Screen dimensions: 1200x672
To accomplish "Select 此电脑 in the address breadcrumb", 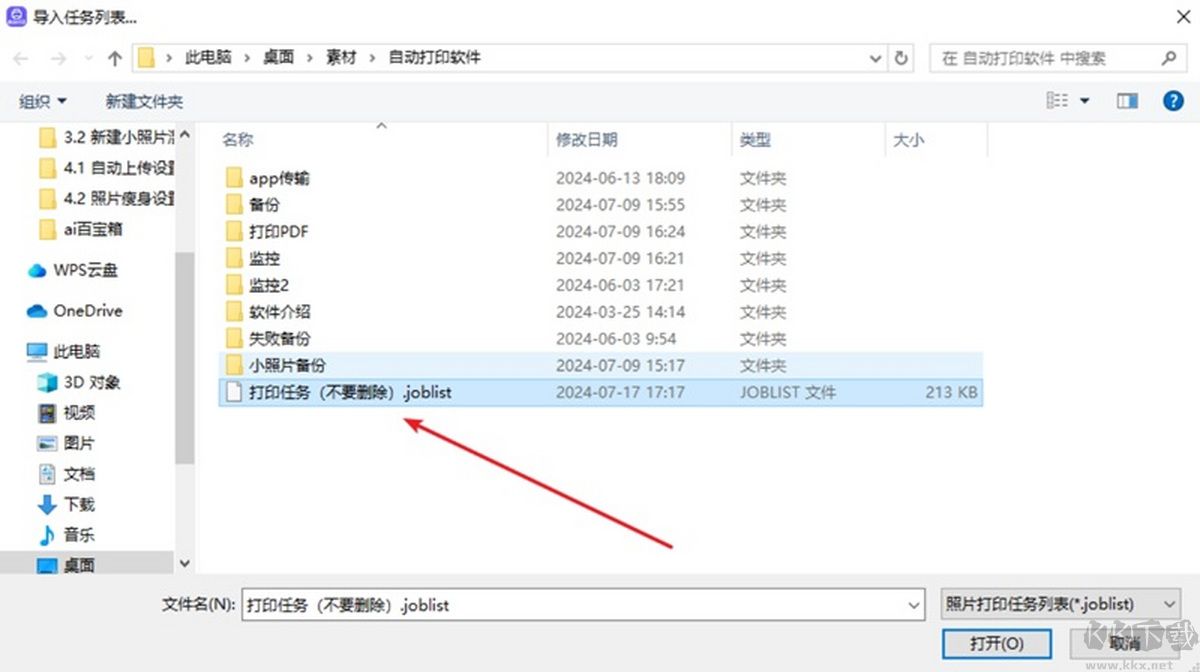I will point(208,58).
